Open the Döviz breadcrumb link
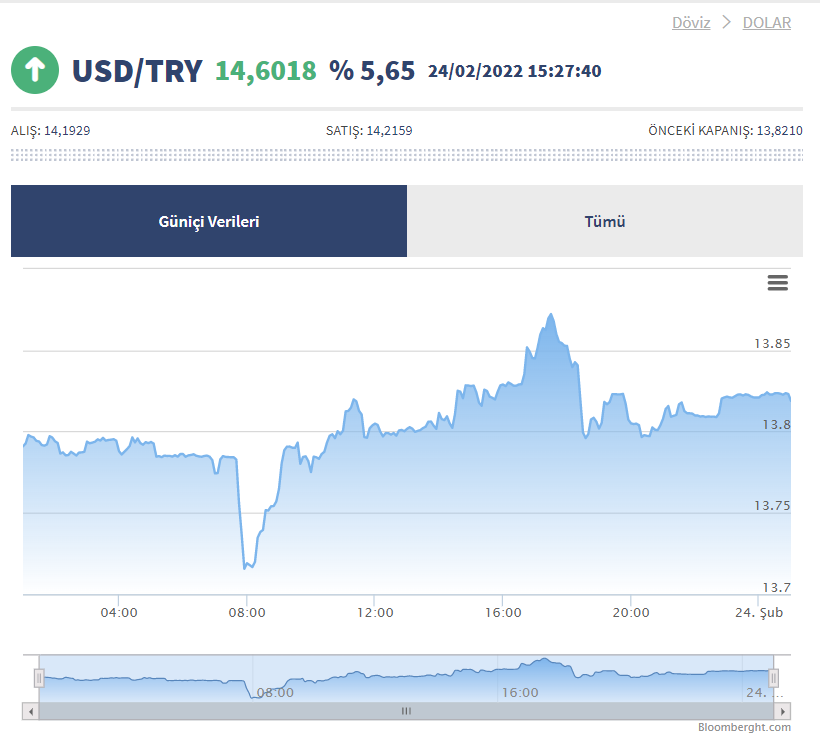 coord(691,22)
